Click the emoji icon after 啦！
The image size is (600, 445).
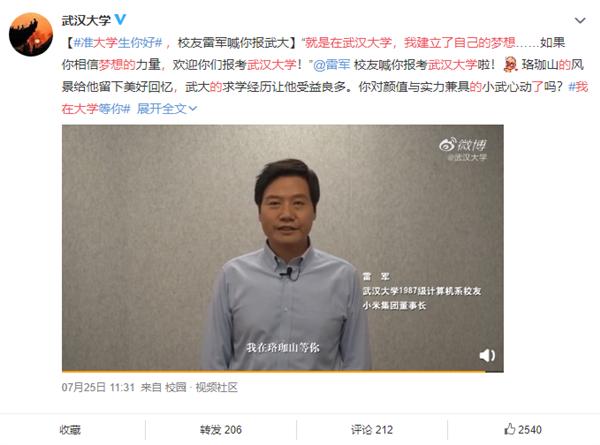510,64
